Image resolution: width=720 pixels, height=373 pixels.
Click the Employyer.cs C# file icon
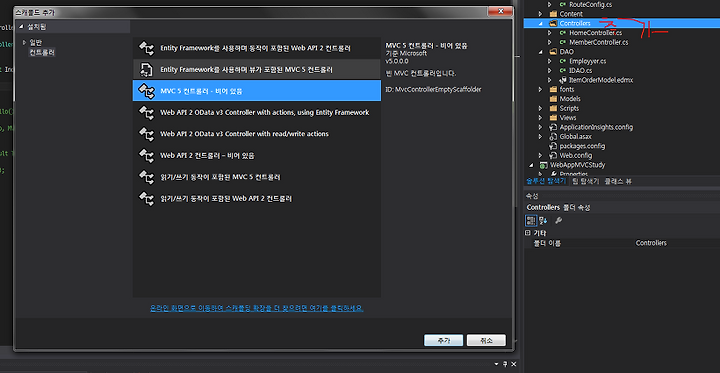tap(562, 61)
